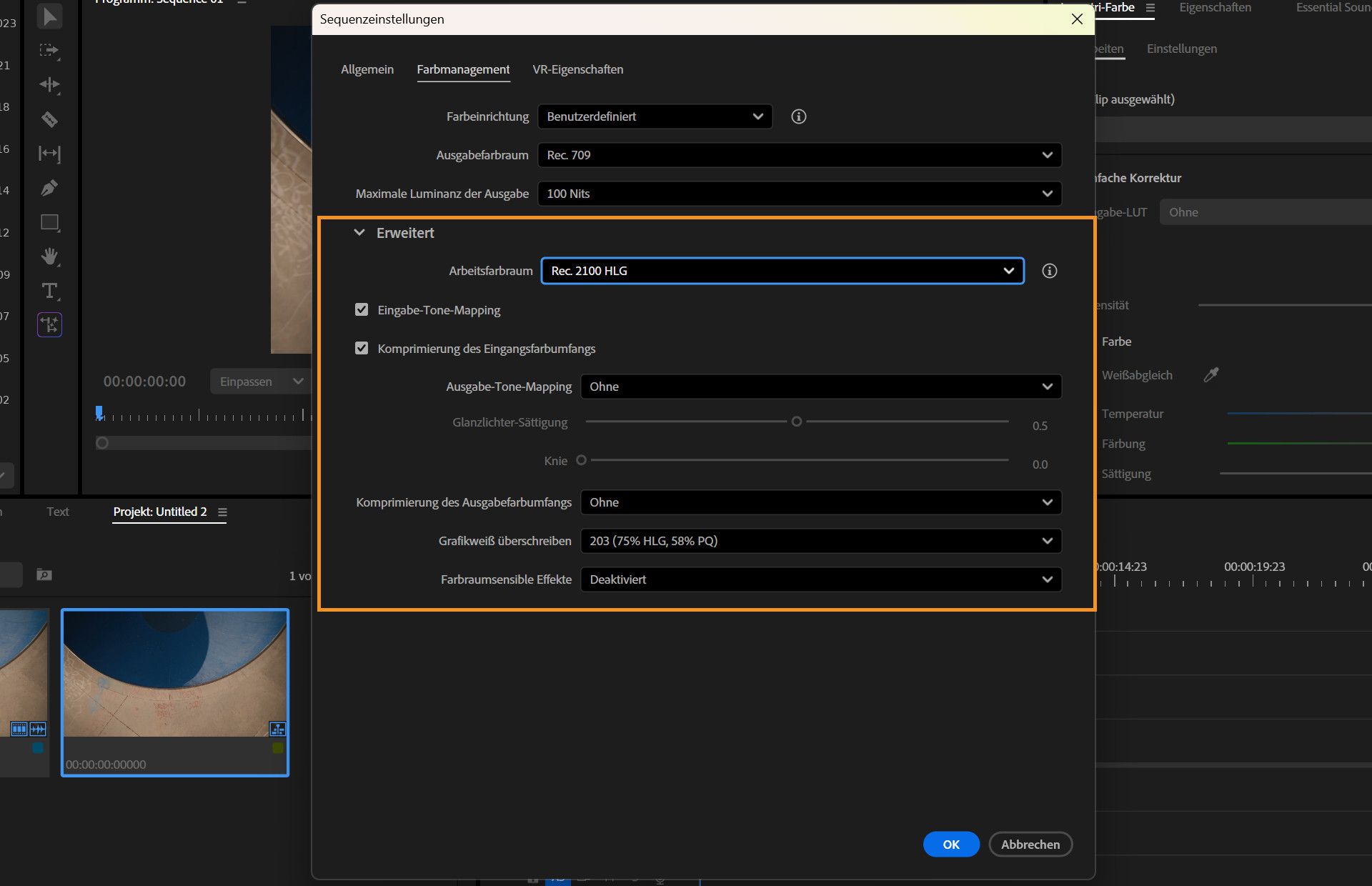Open the Farbeinrichtung info tooltip icon
Screen dimensions: 1372x886
tap(798, 116)
